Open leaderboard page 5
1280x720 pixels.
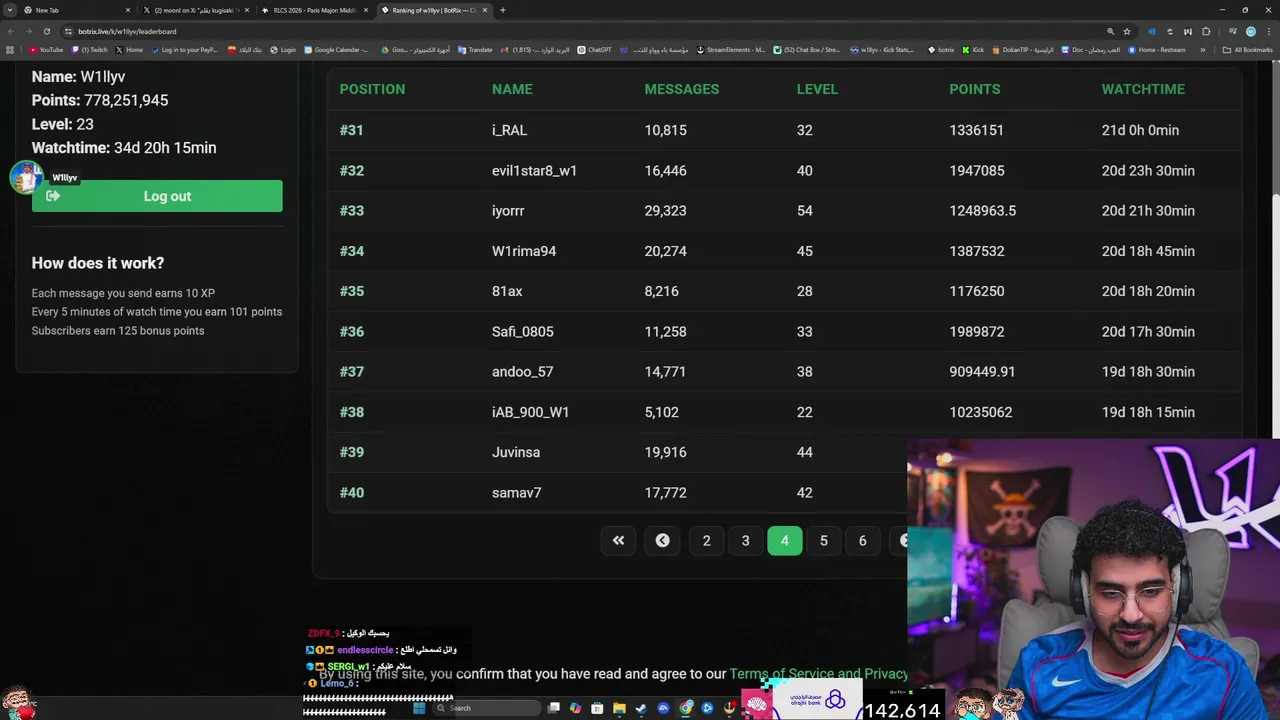click(x=824, y=540)
